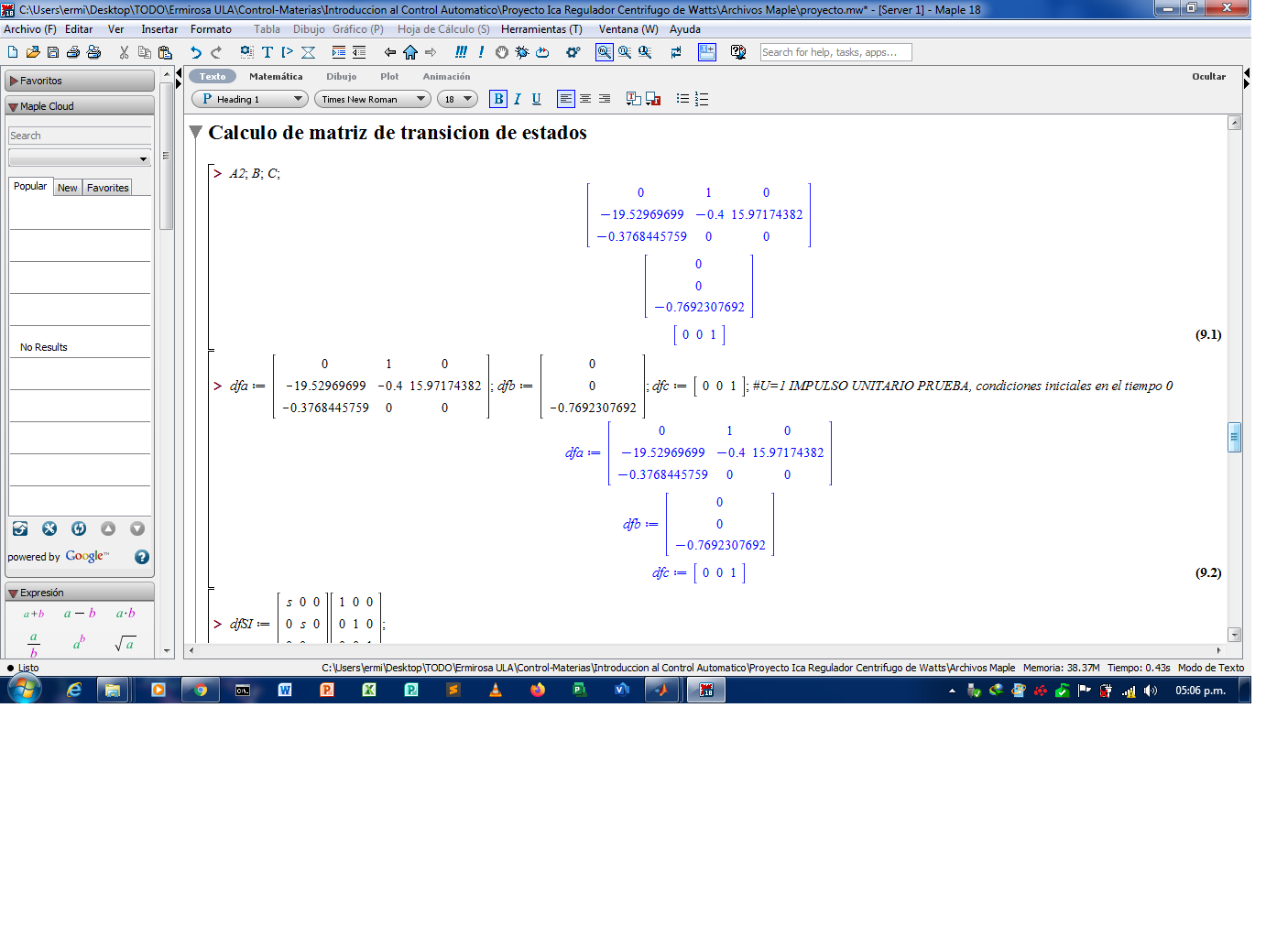
Task: Toggle italic formatting
Action: pyautogui.click(x=518, y=98)
